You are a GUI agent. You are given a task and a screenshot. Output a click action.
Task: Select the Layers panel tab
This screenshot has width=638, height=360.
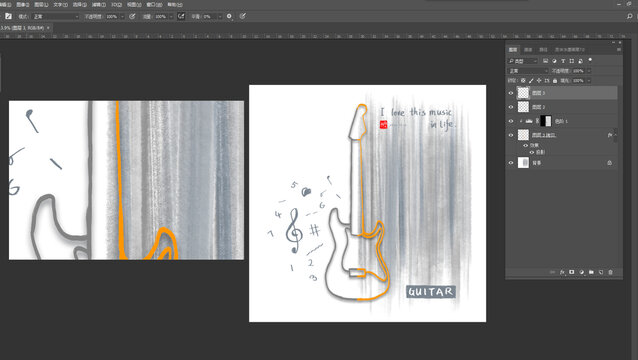point(513,50)
